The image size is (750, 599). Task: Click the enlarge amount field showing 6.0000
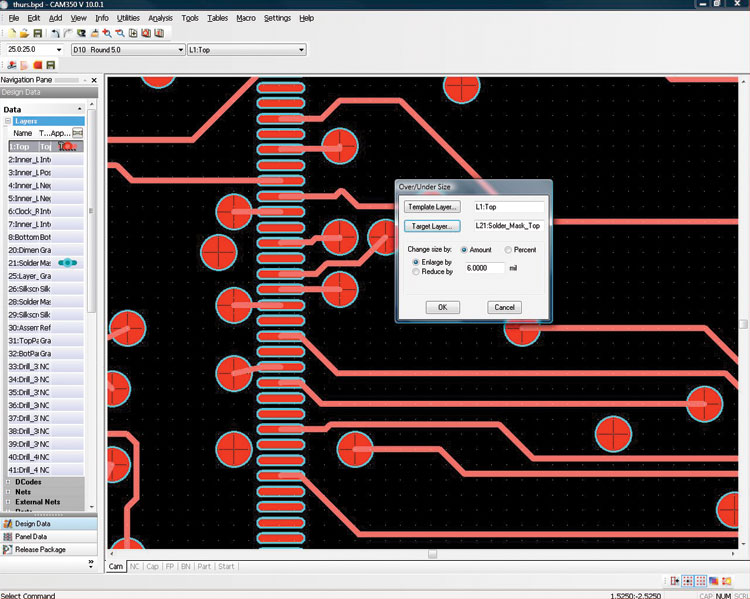click(x=485, y=268)
